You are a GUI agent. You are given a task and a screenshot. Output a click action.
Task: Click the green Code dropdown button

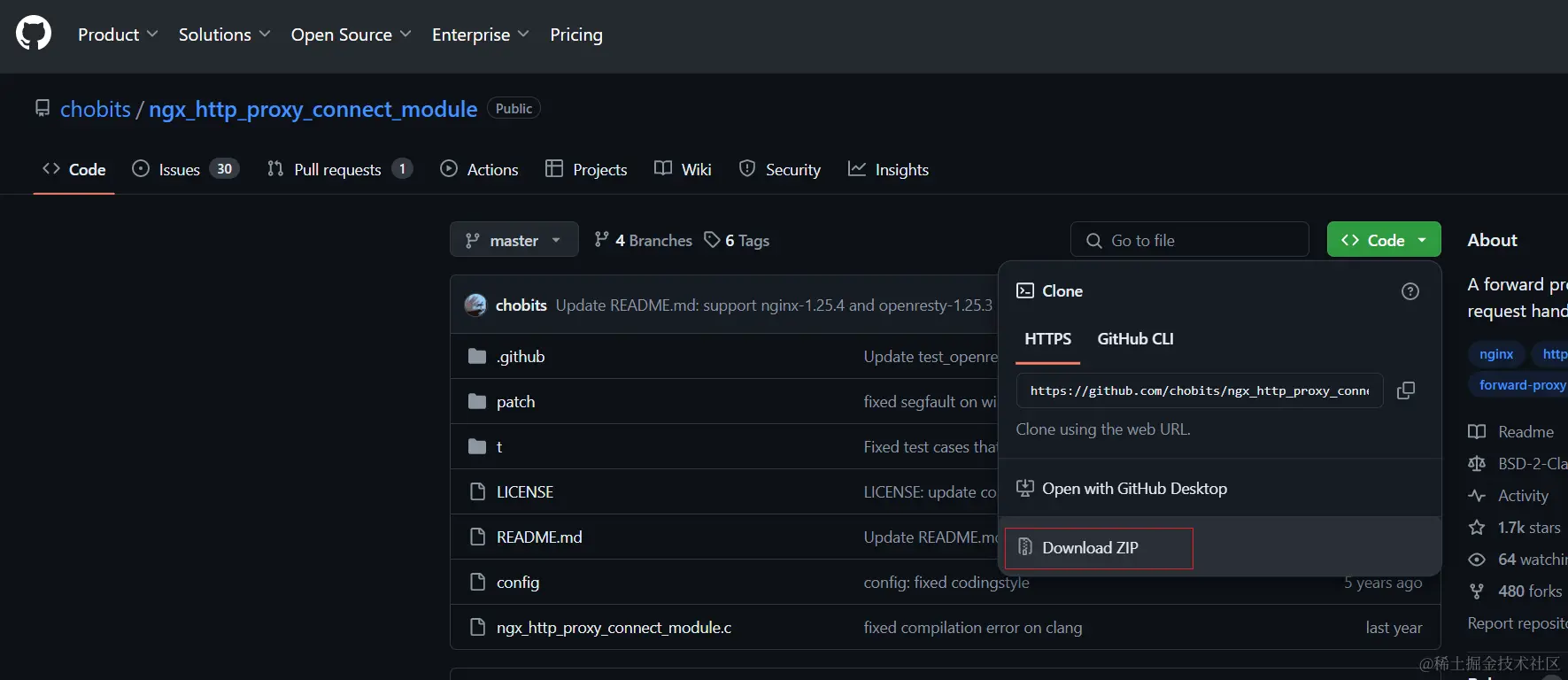[x=1384, y=240]
